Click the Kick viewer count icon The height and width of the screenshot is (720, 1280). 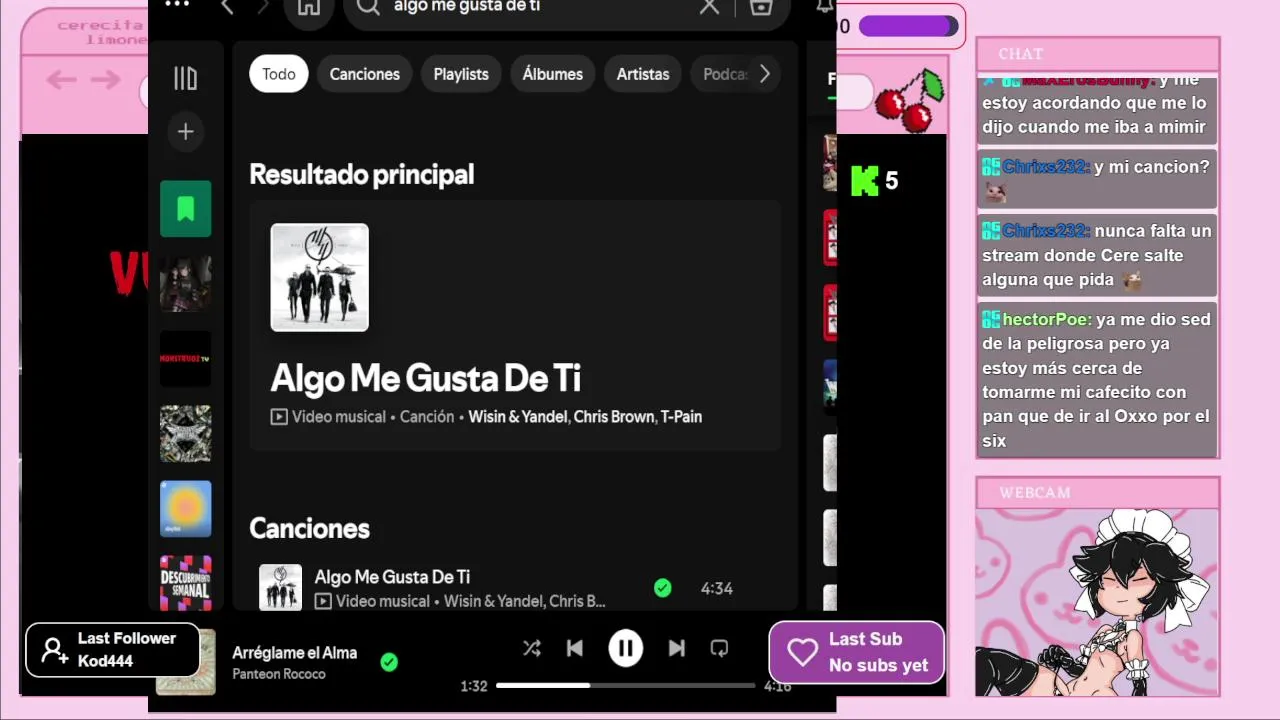[865, 181]
